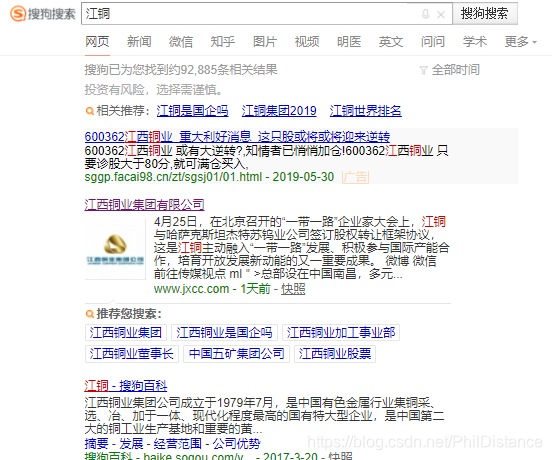552x460 pixels.
Task: Search suggestion 中国五矿集团公司
Action: [x=236, y=354]
